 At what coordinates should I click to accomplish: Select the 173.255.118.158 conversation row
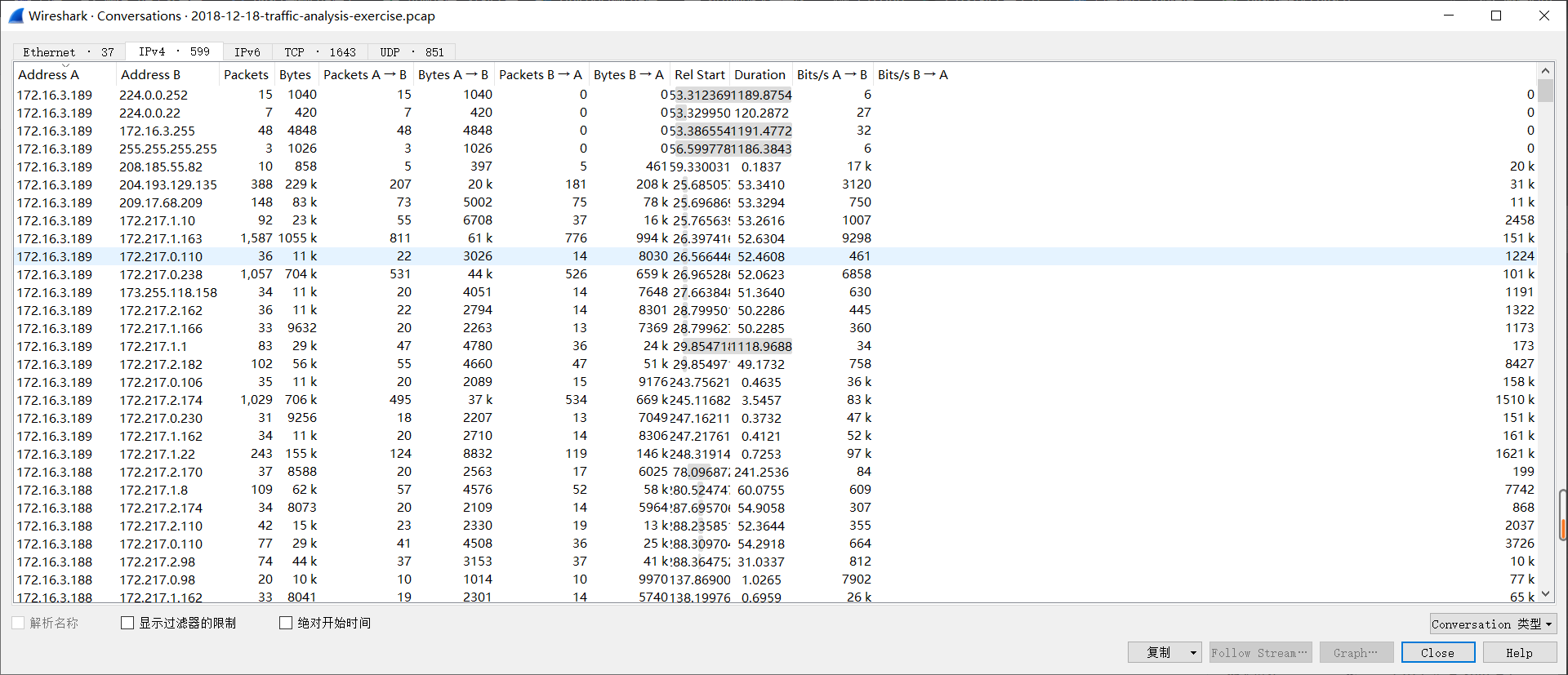[x=776, y=292]
